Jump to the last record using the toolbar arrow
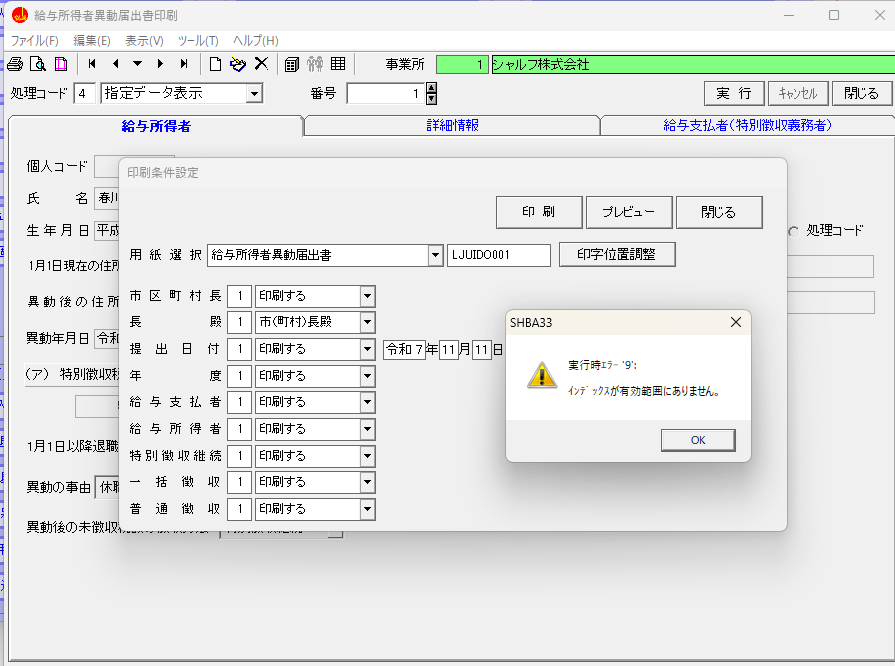Image resolution: width=895 pixels, height=666 pixels. click(183, 64)
